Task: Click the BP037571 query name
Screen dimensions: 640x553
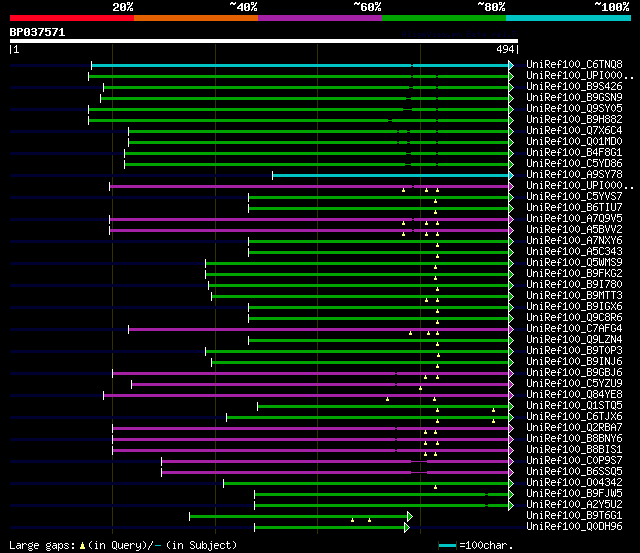Action: 37,32
